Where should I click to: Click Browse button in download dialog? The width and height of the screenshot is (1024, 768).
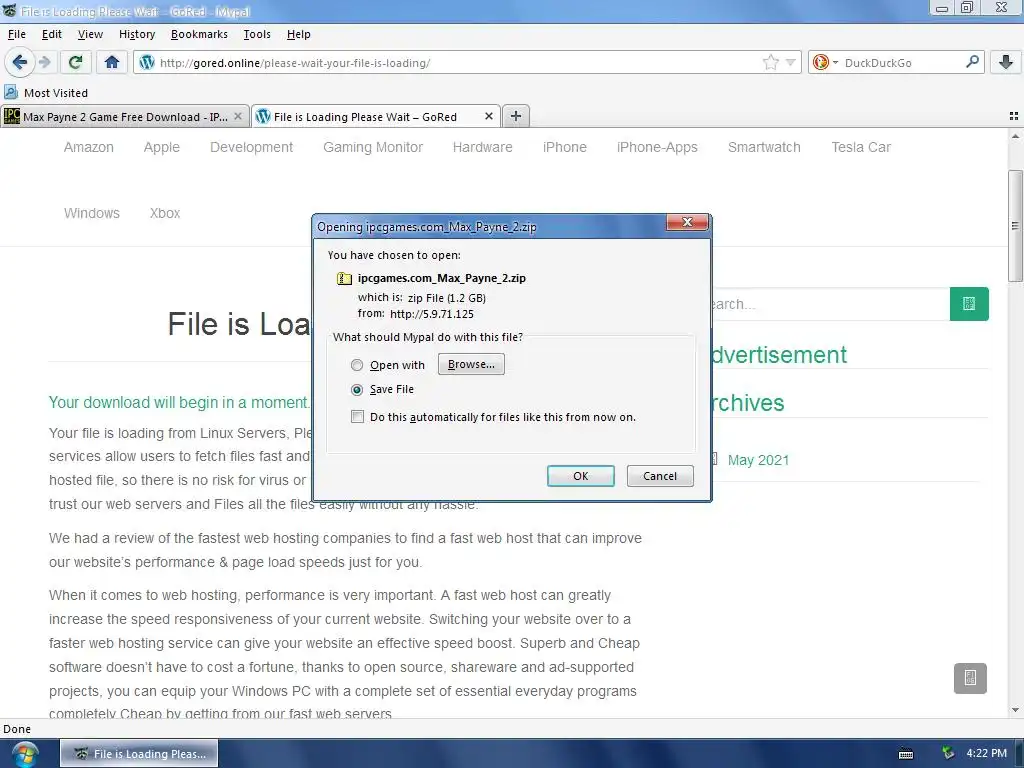click(471, 364)
